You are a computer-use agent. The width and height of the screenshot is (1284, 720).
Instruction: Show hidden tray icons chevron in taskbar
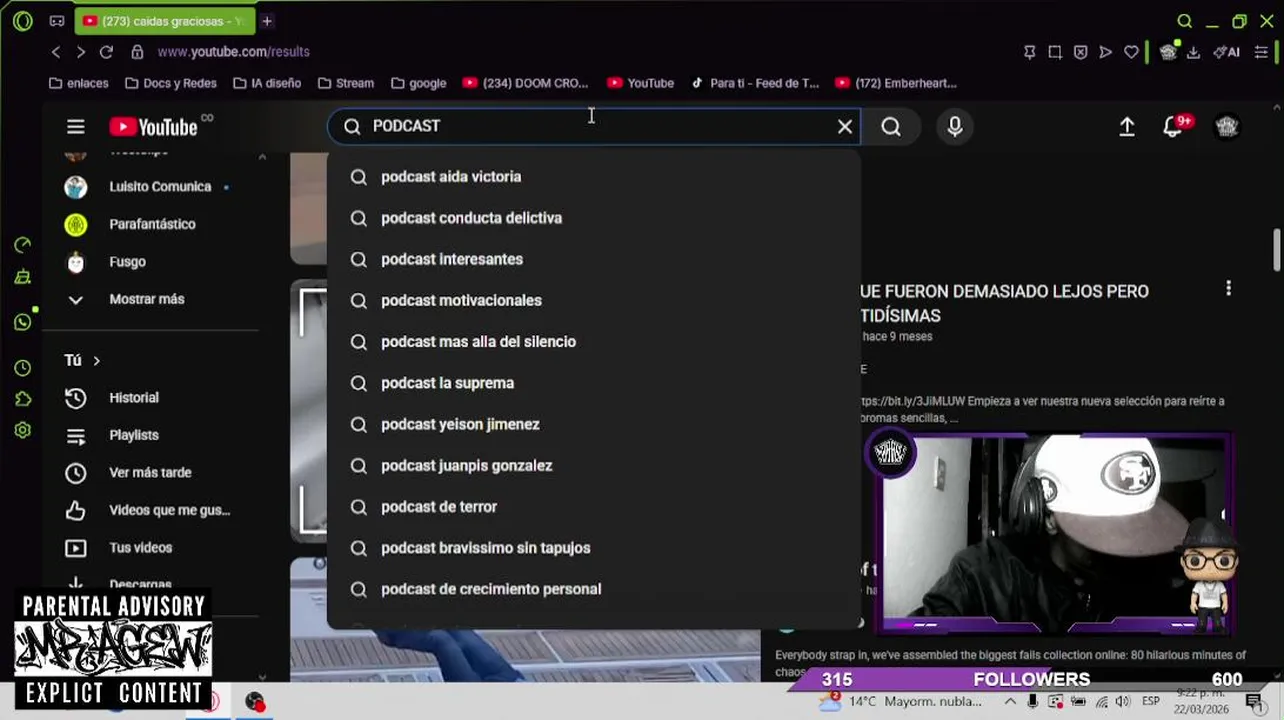[1010, 701]
